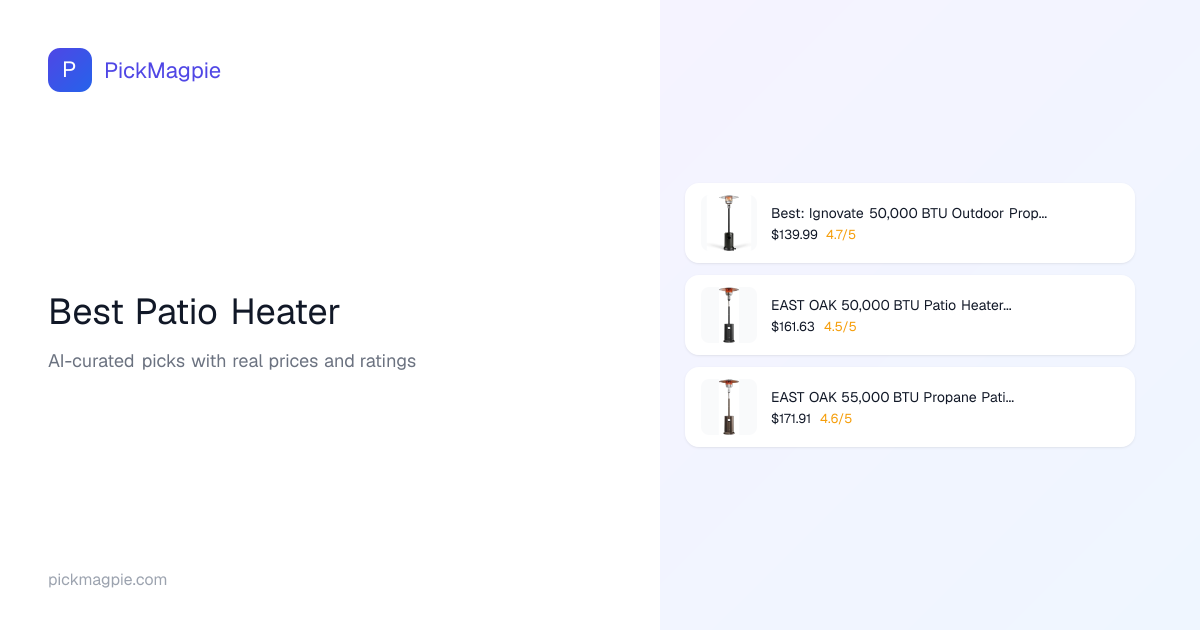
Task: Open the EAST OAK 50,000 BTU Patio Heater title
Action: (891, 305)
